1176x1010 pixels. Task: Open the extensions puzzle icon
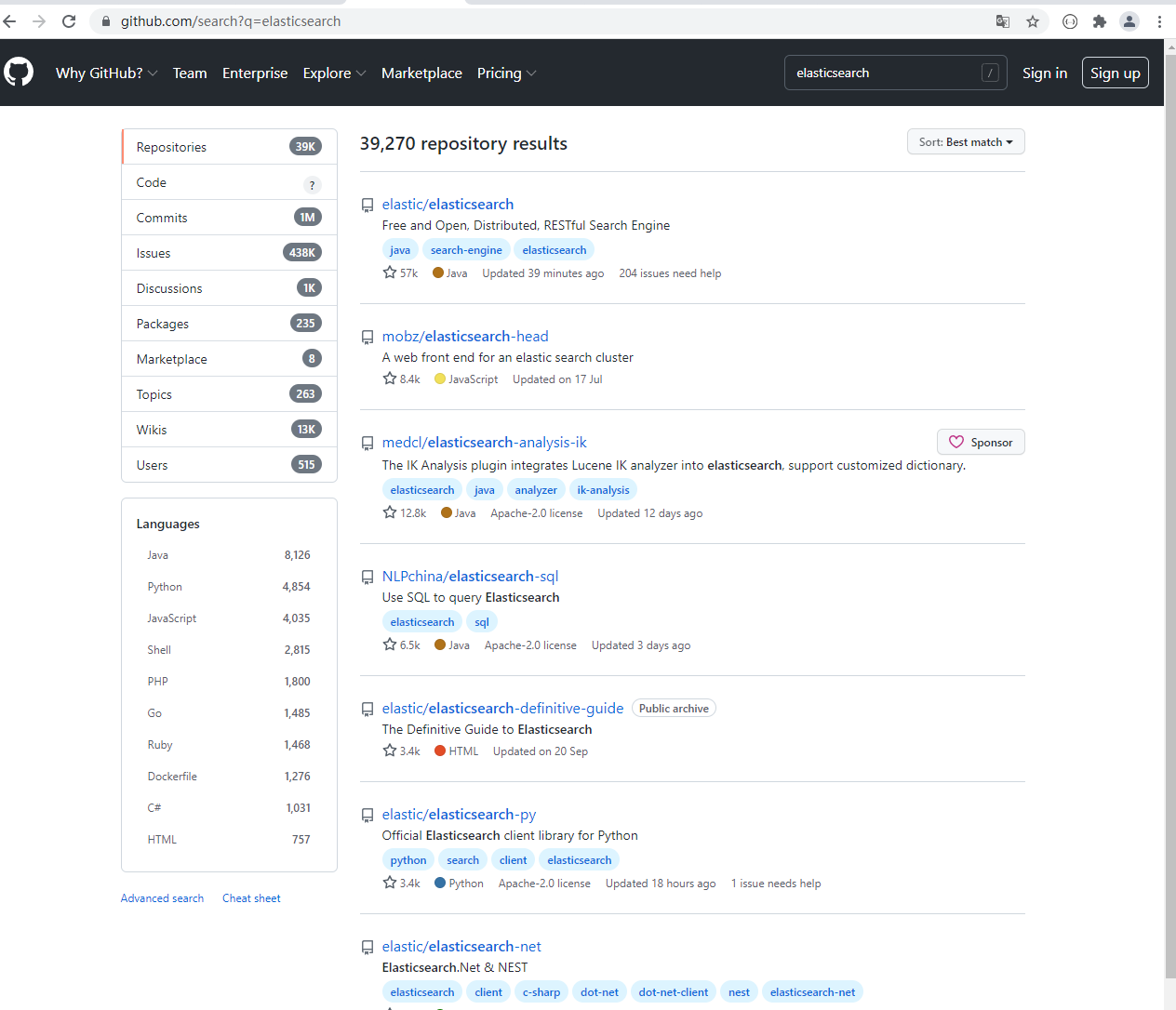pyautogui.click(x=1100, y=21)
